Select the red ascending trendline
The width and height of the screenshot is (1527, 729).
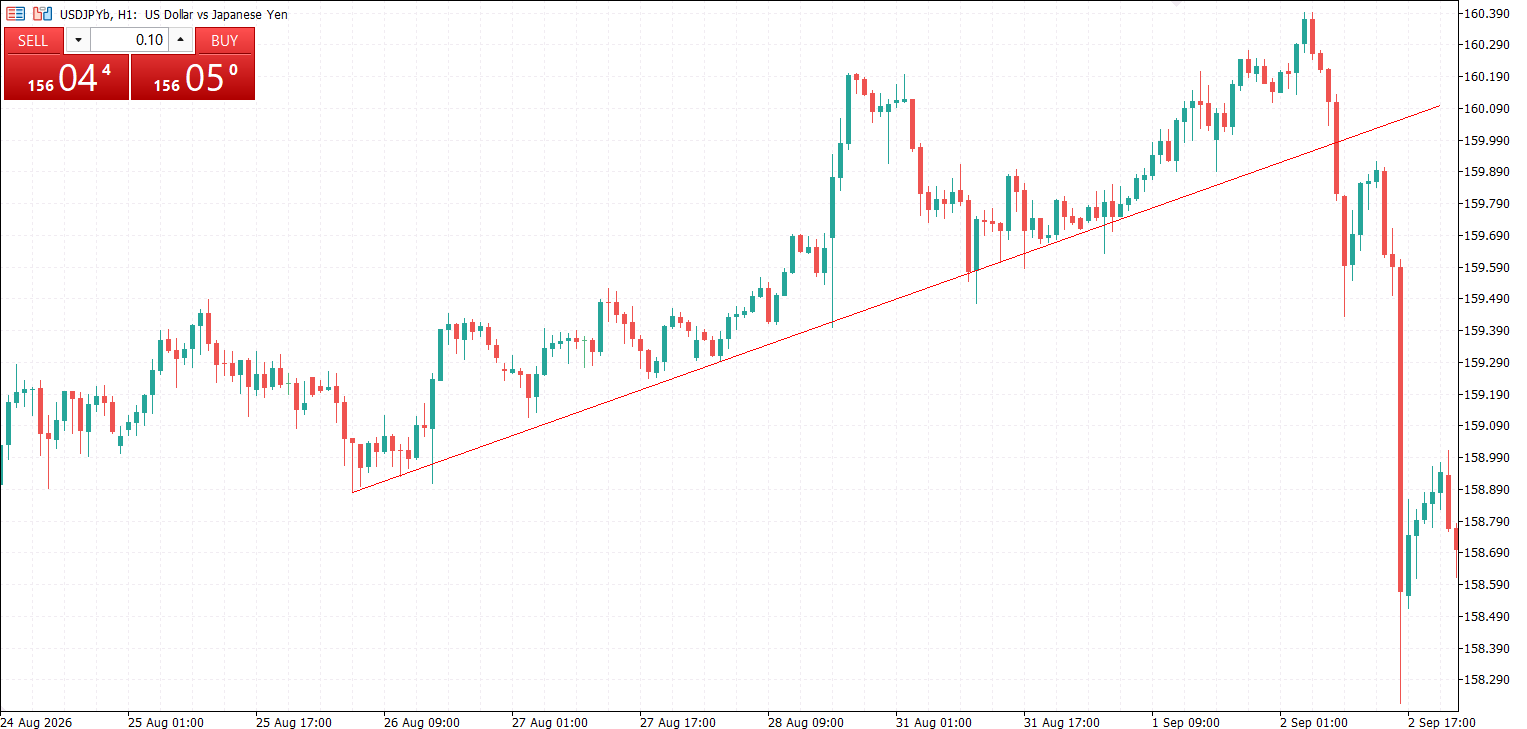point(896,298)
